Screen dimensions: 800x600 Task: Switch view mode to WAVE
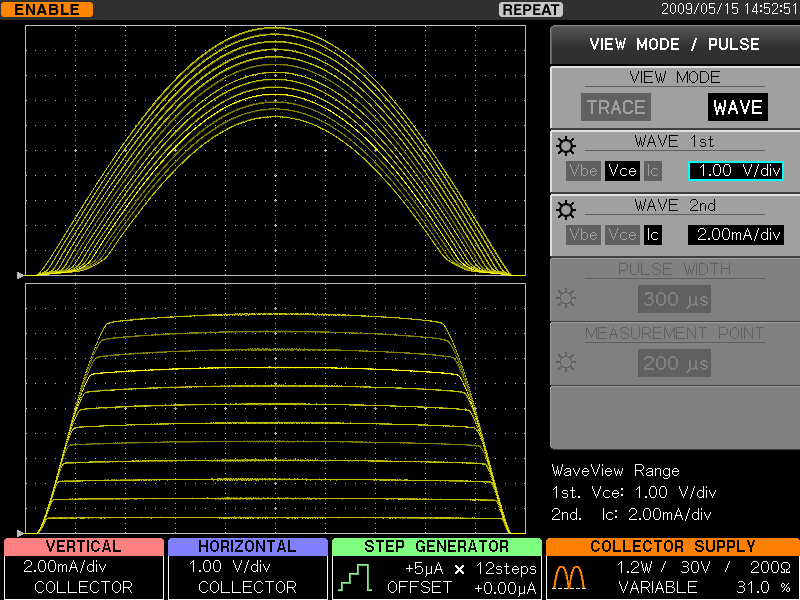738,107
